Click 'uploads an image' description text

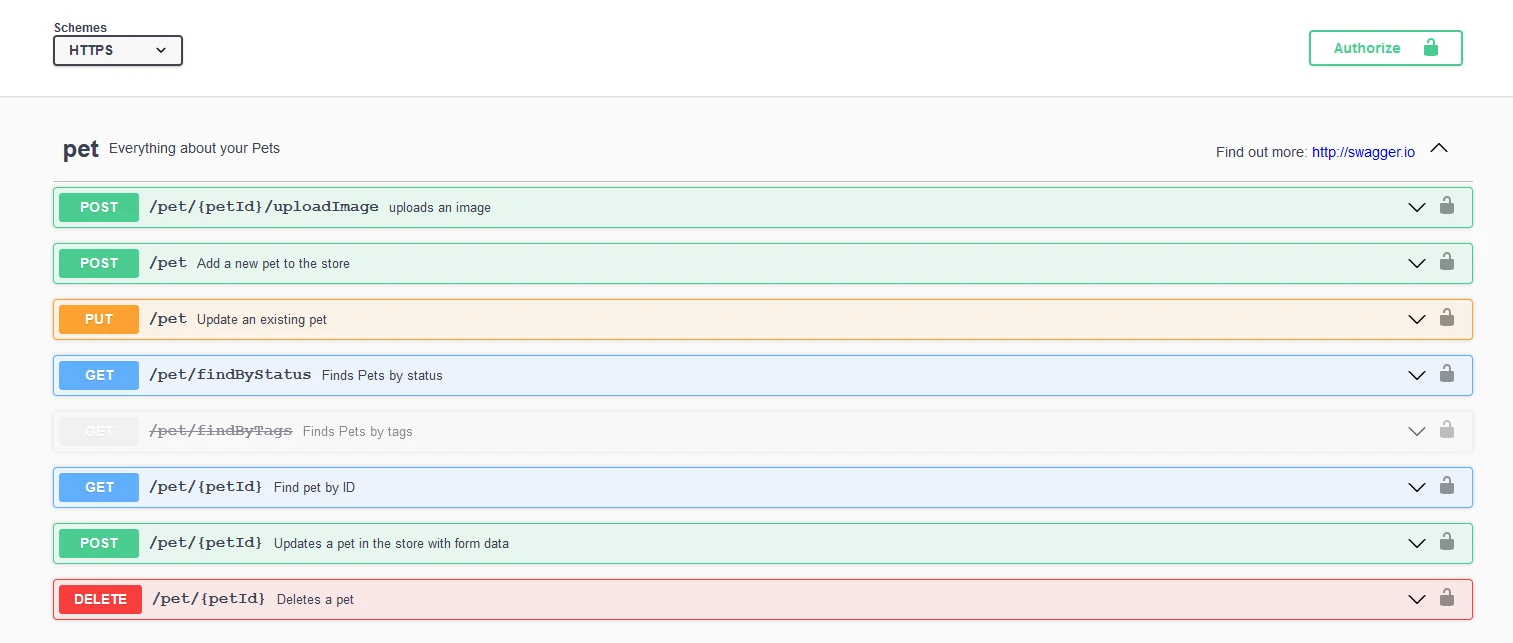[x=440, y=208]
